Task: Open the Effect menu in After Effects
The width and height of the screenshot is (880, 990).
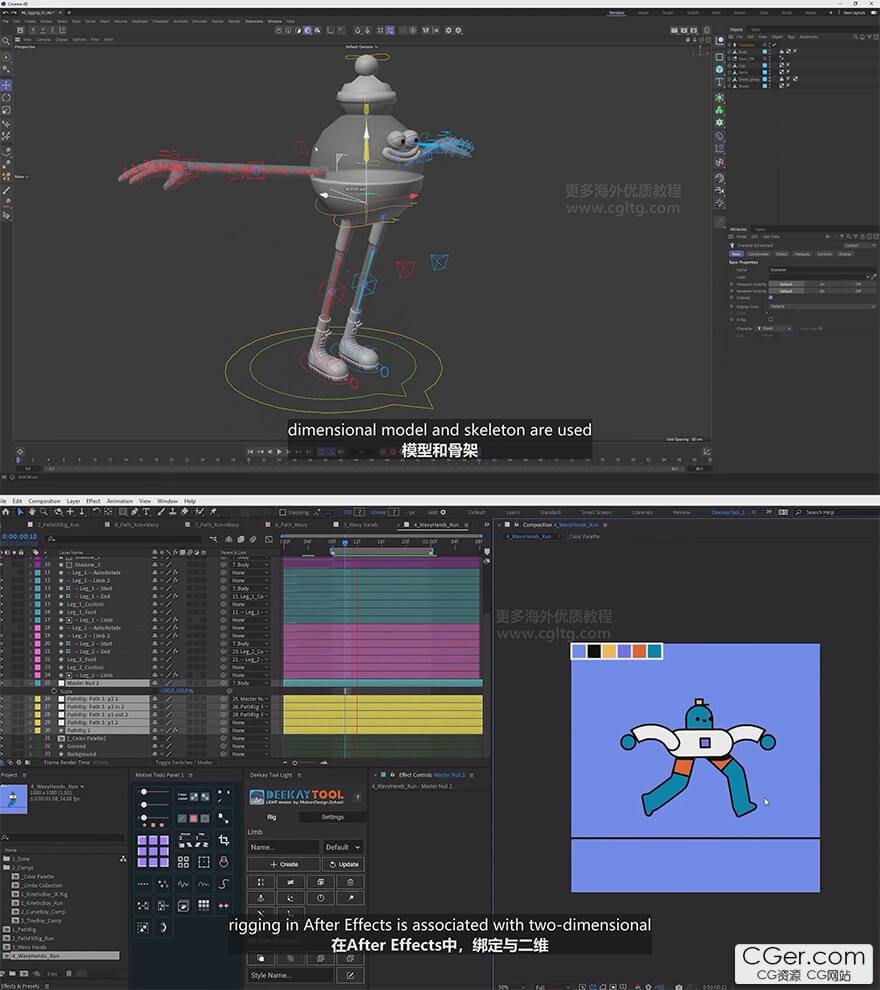Action: (93, 501)
